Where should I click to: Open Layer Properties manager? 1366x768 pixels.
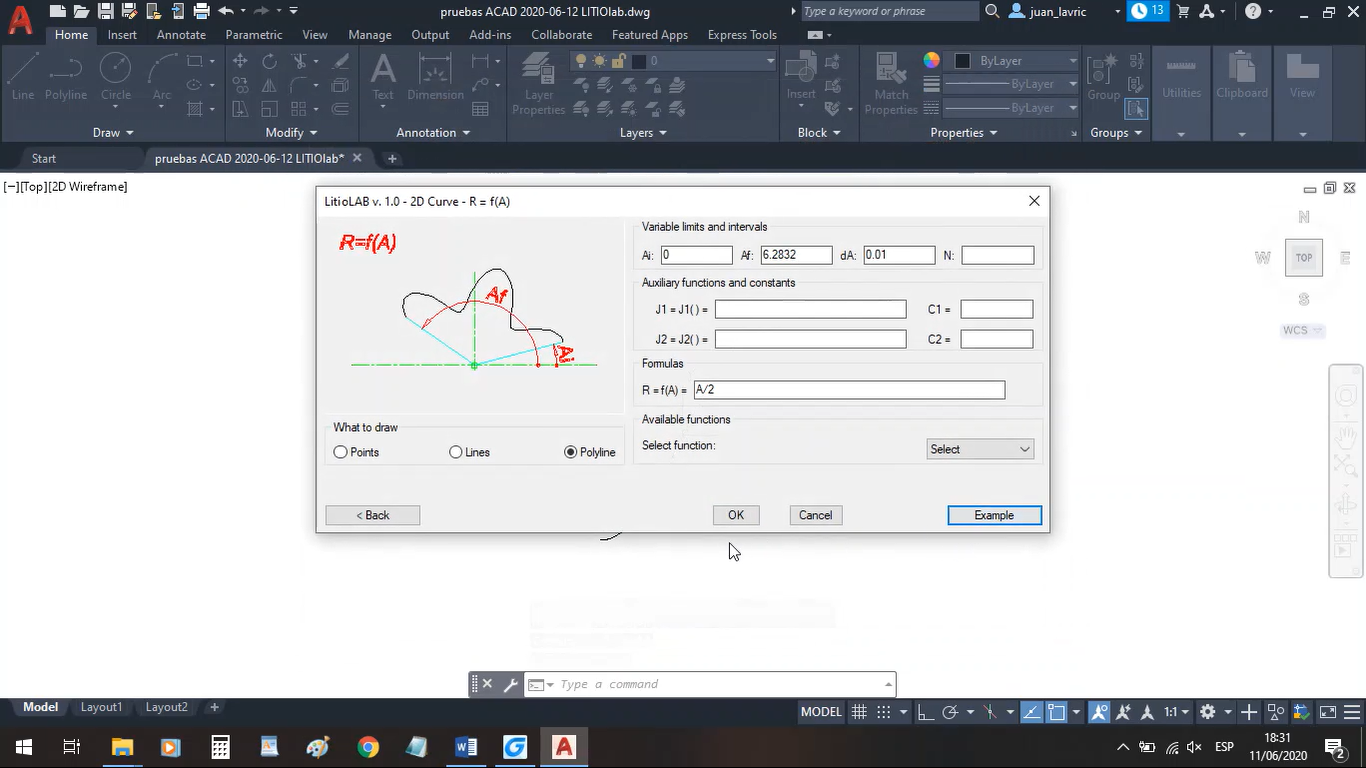click(x=539, y=84)
